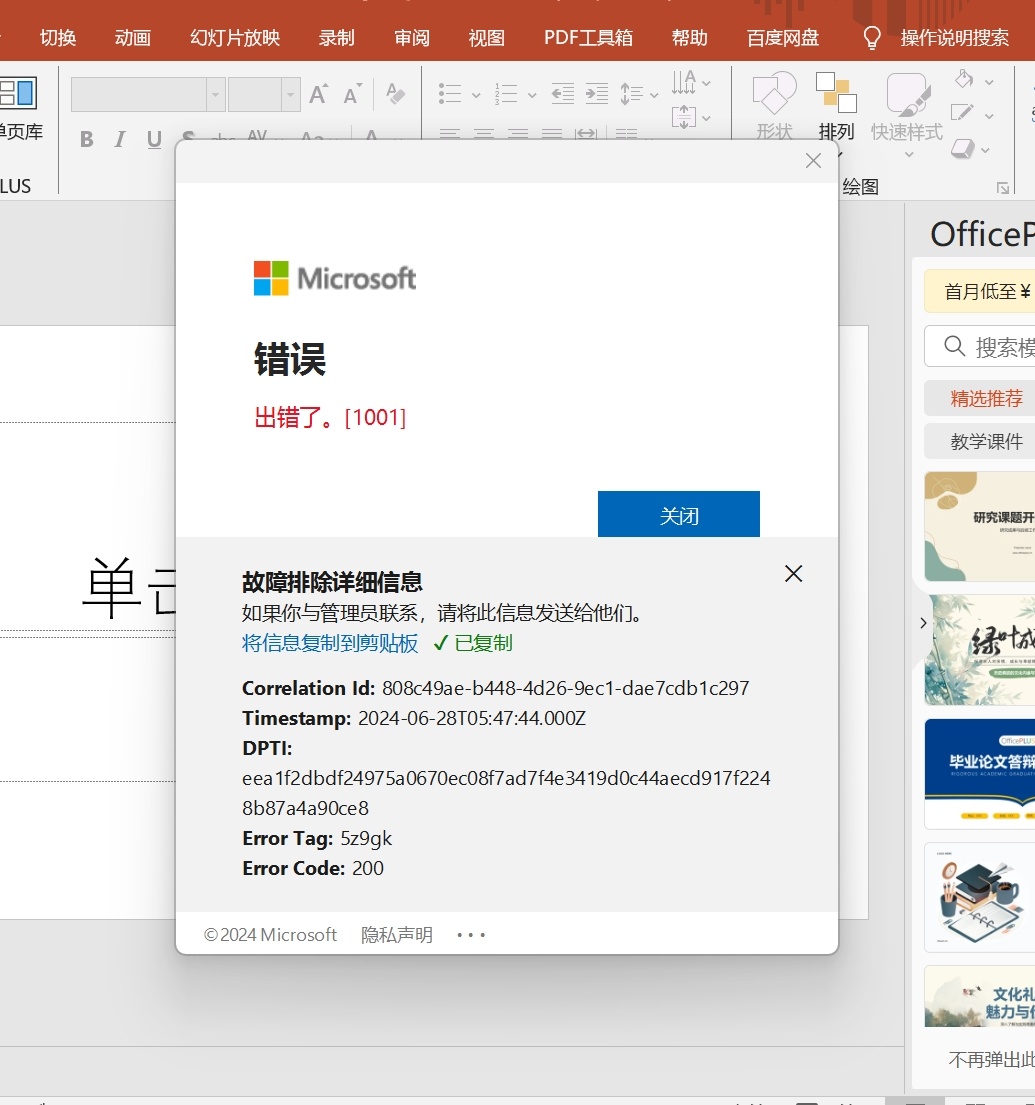The image size is (1035, 1105).
Task: Click 将信息复制到剪贴板 link
Action: (x=330, y=643)
